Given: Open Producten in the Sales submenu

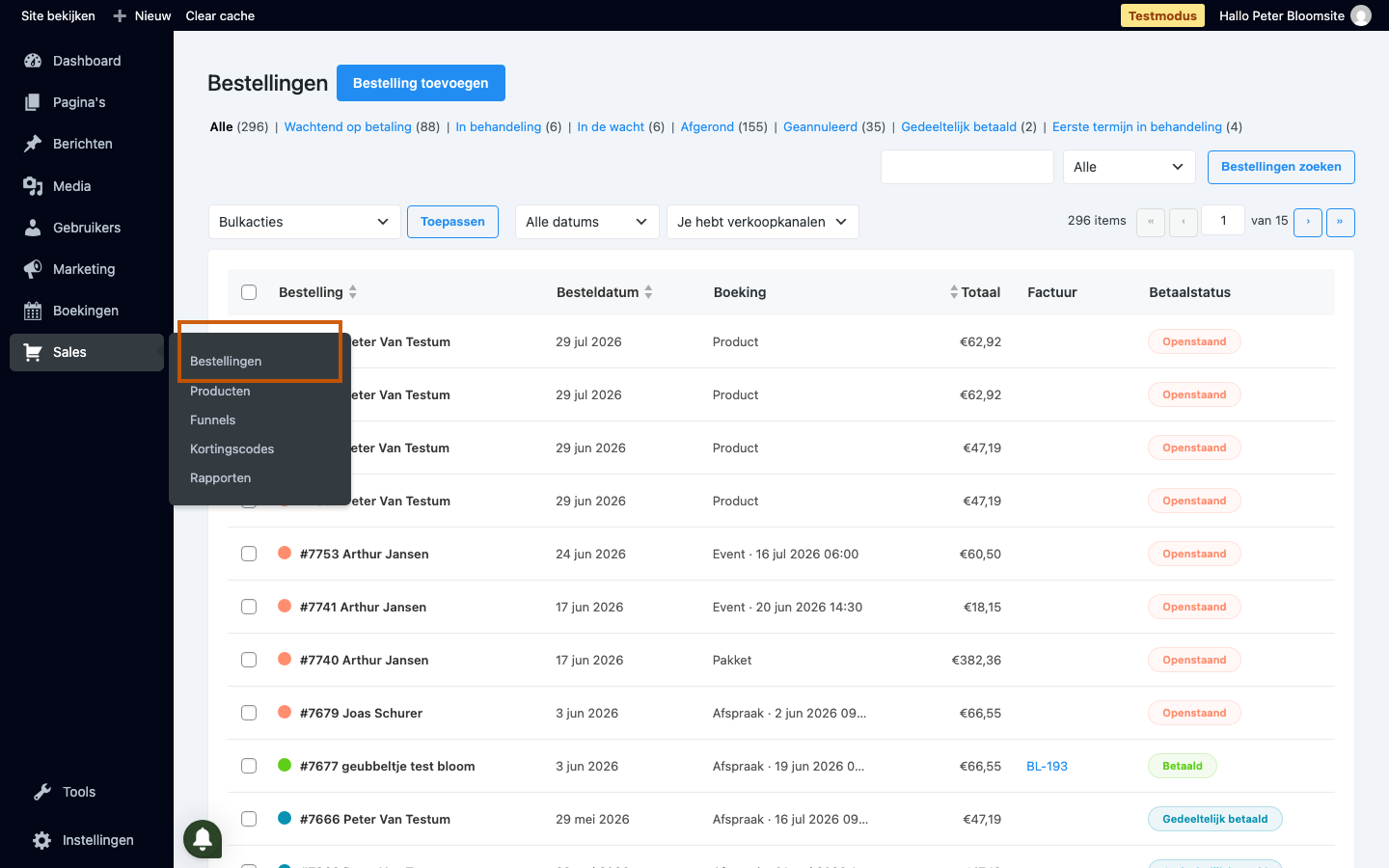Looking at the screenshot, I should [220, 391].
